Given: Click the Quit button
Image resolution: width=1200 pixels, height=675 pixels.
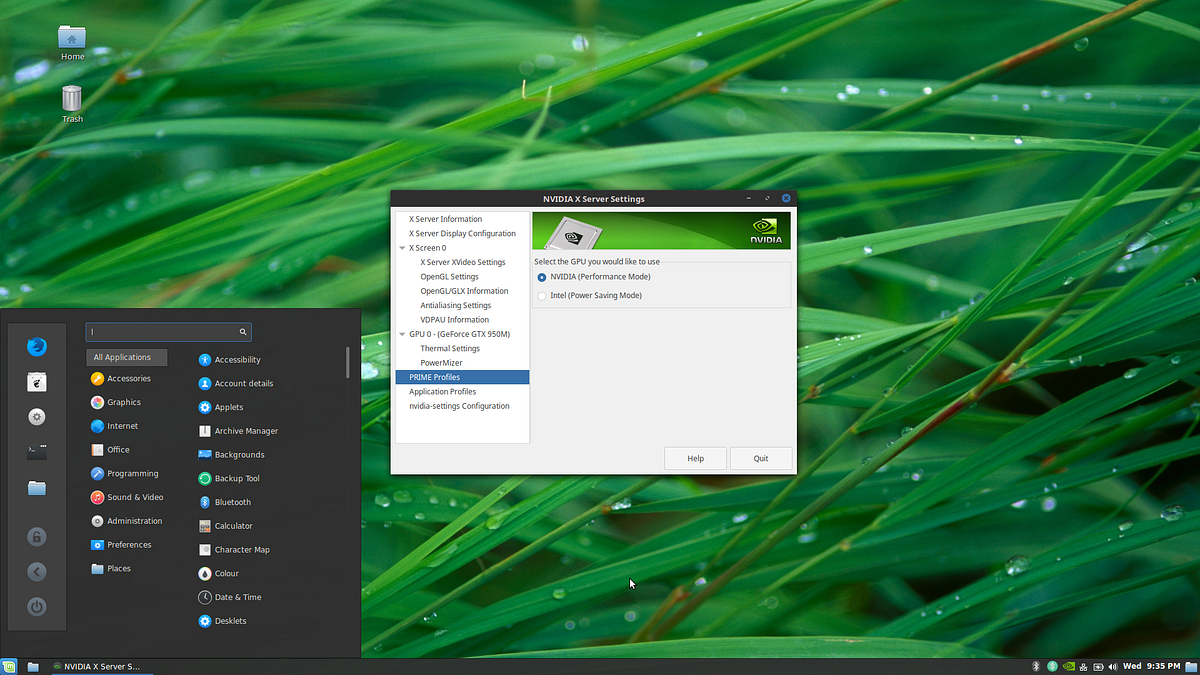Looking at the screenshot, I should (761, 458).
